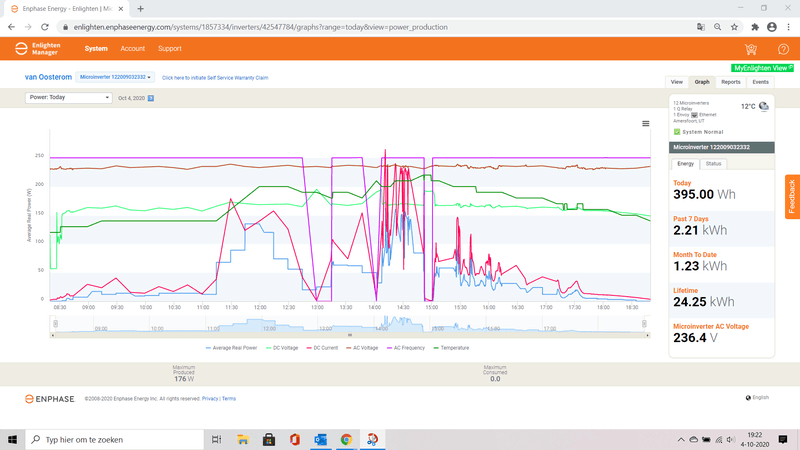The width and height of the screenshot is (800, 450).
Task: Click right handle of range navigator
Action: (644, 323)
